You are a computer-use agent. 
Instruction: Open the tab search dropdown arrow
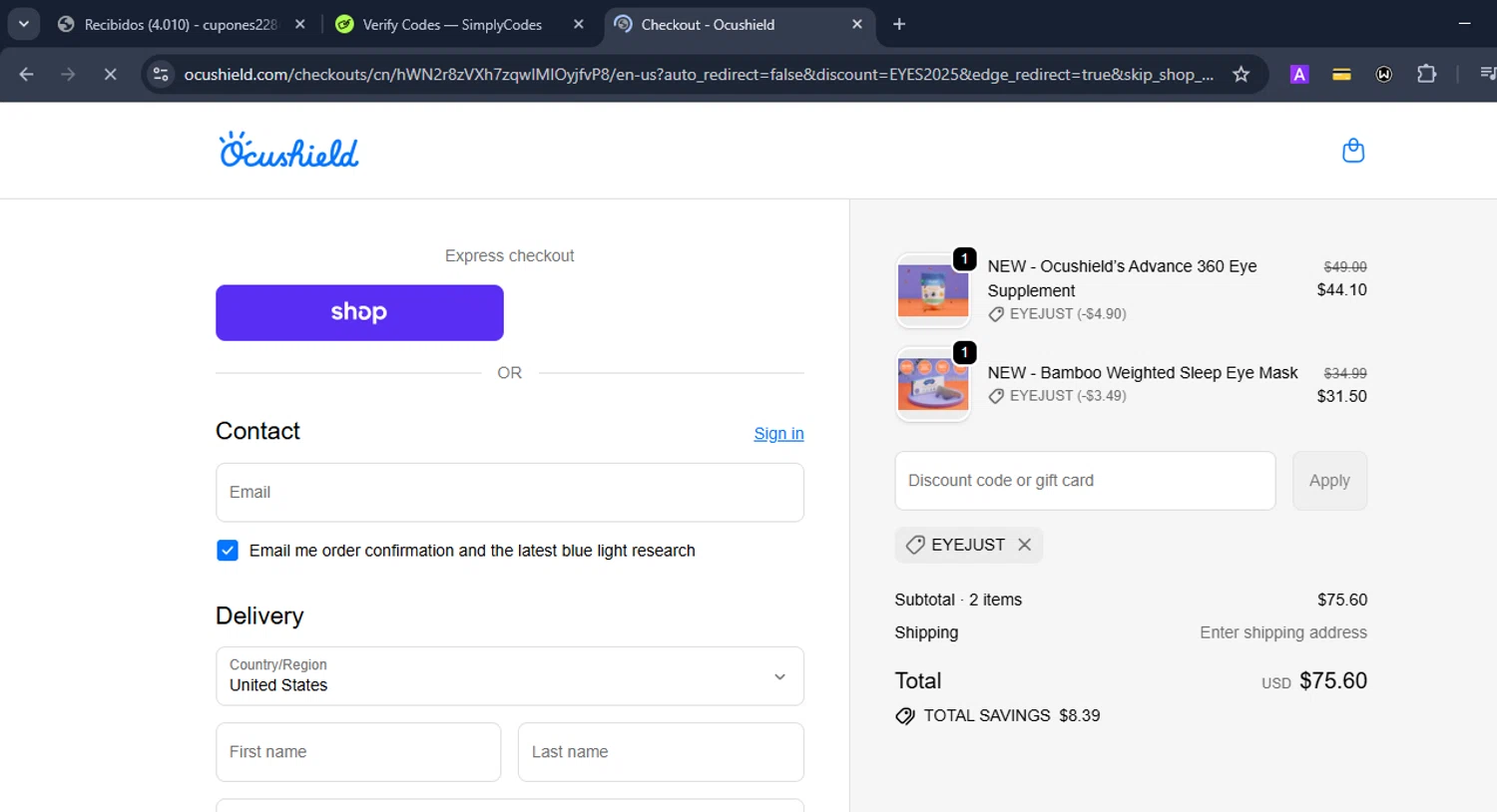click(24, 24)
